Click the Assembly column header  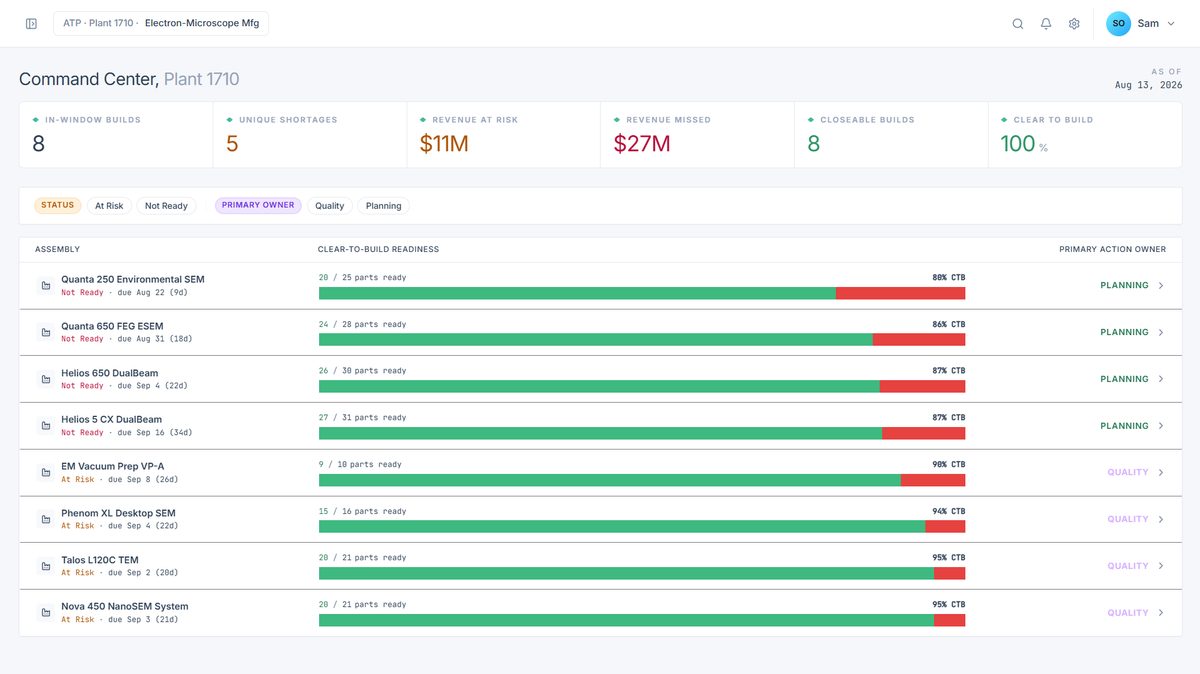57,249
